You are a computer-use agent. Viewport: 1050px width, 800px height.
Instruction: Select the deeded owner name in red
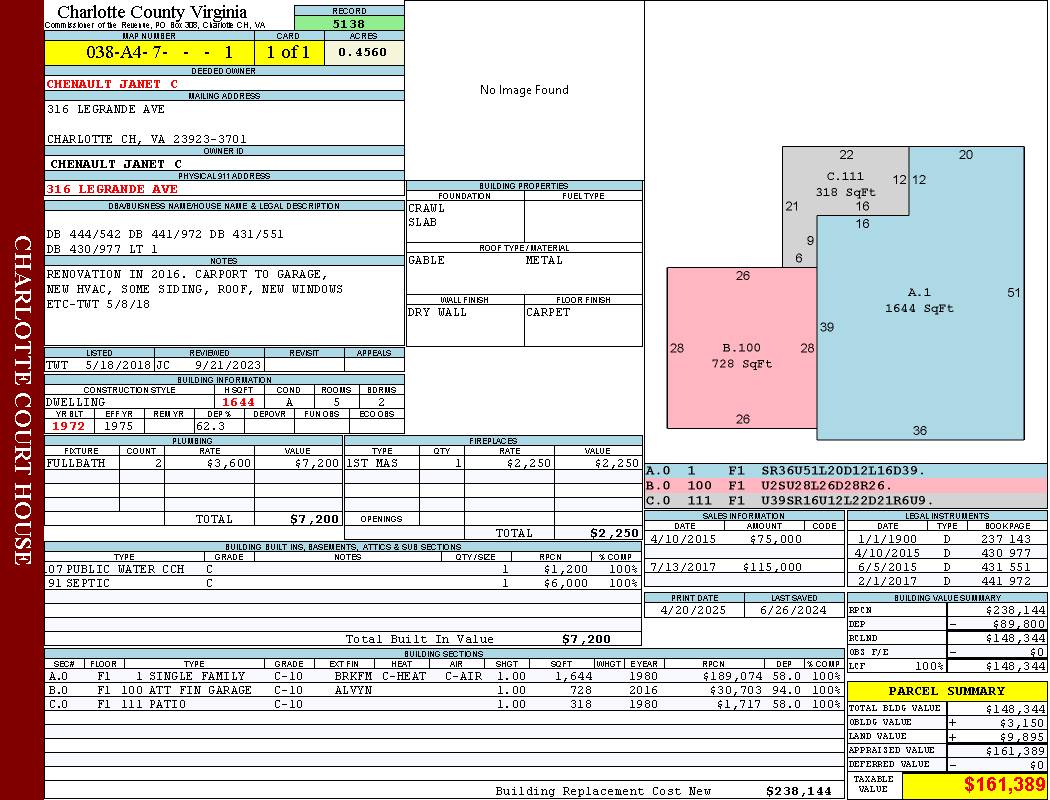pyautogui.click(x=112, y=84)
